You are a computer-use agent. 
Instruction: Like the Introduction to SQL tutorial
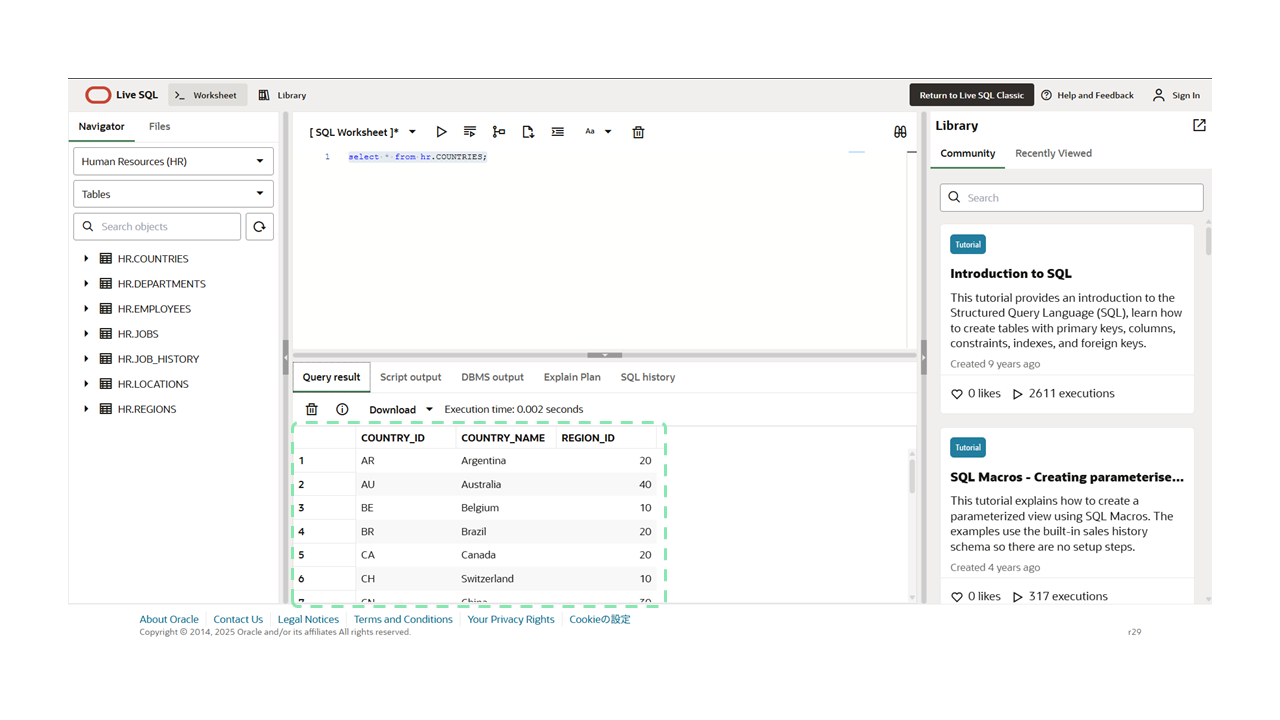957,394
